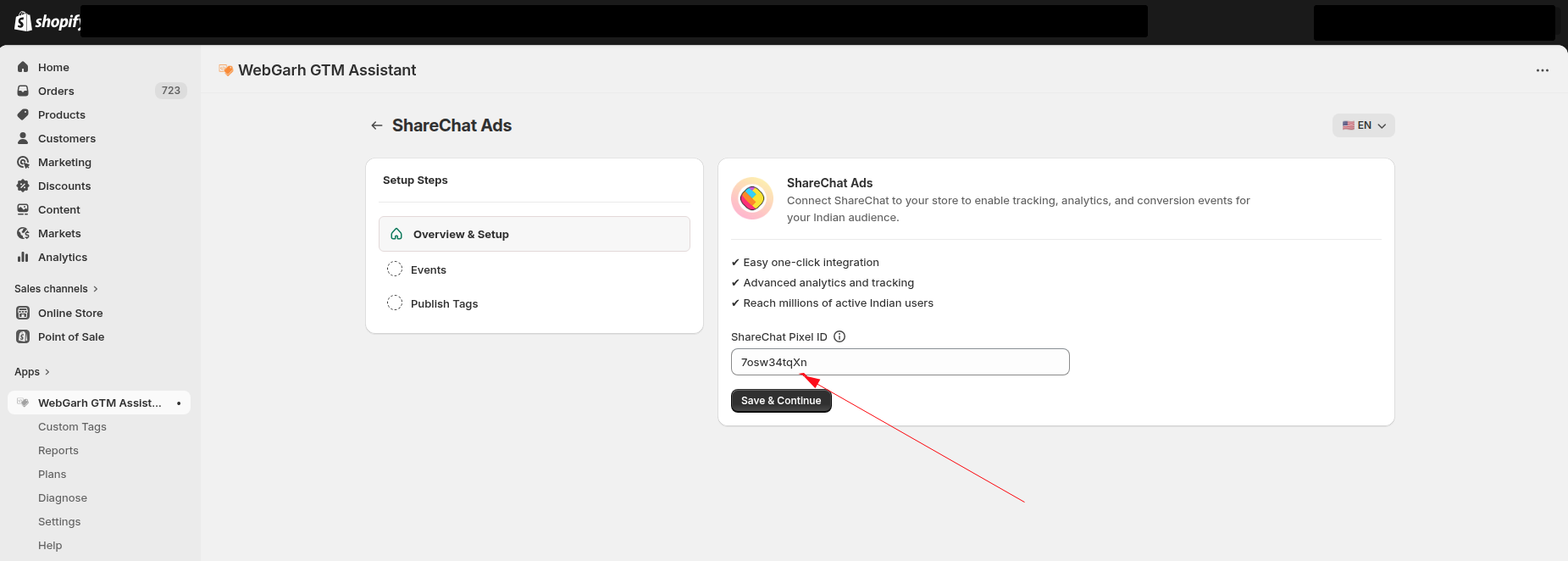The image size is (1568, 561).
Task: Open Point of Sale channel
Action: point(71,336)
